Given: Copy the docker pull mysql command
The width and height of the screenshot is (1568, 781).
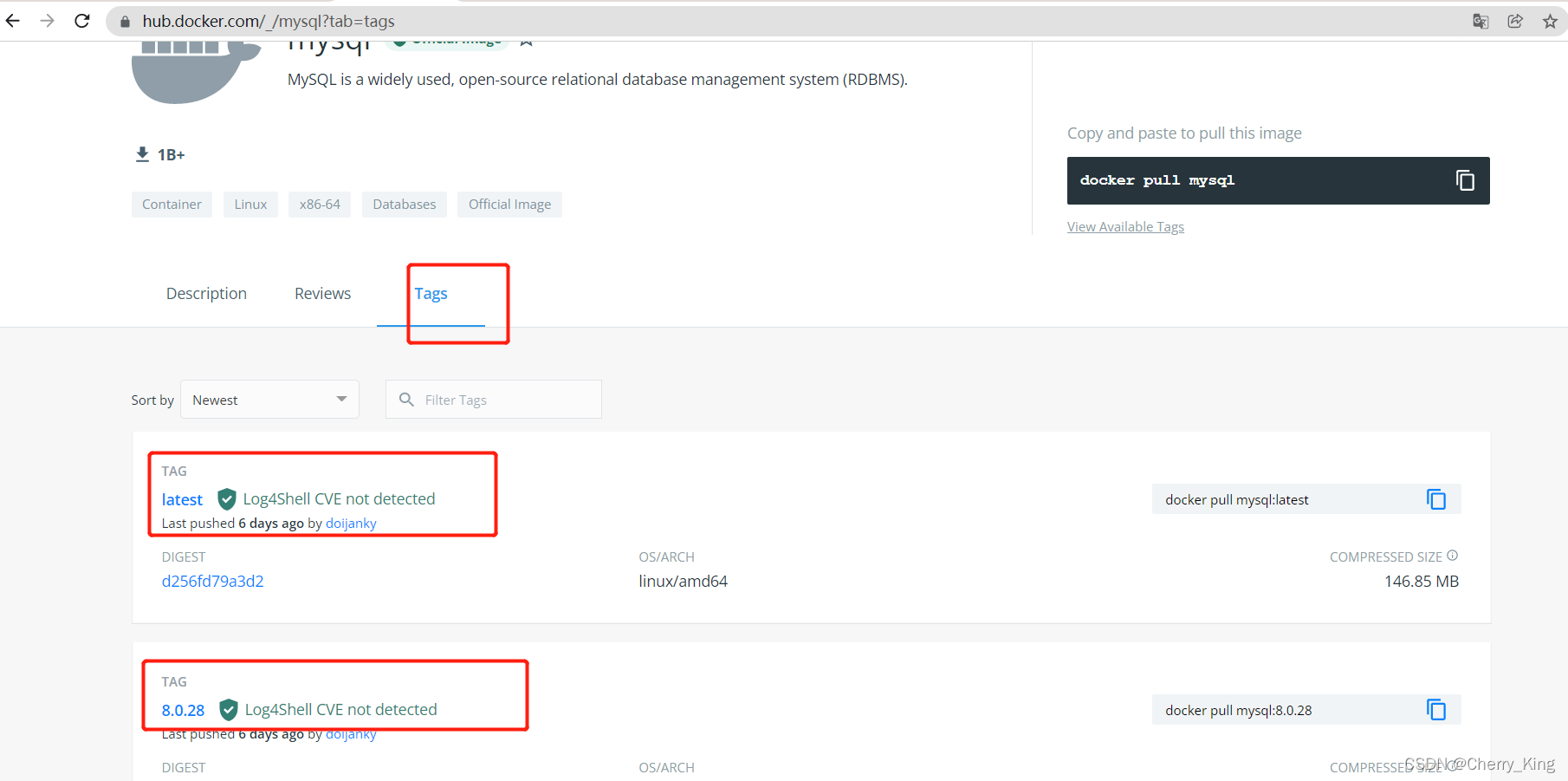Looking at the screenshot, I should (1465, 180).
